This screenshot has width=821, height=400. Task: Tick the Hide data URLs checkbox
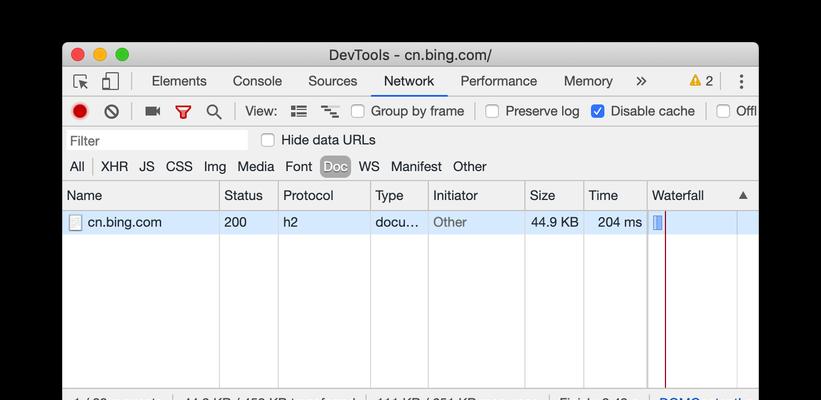tap(268, 140)
